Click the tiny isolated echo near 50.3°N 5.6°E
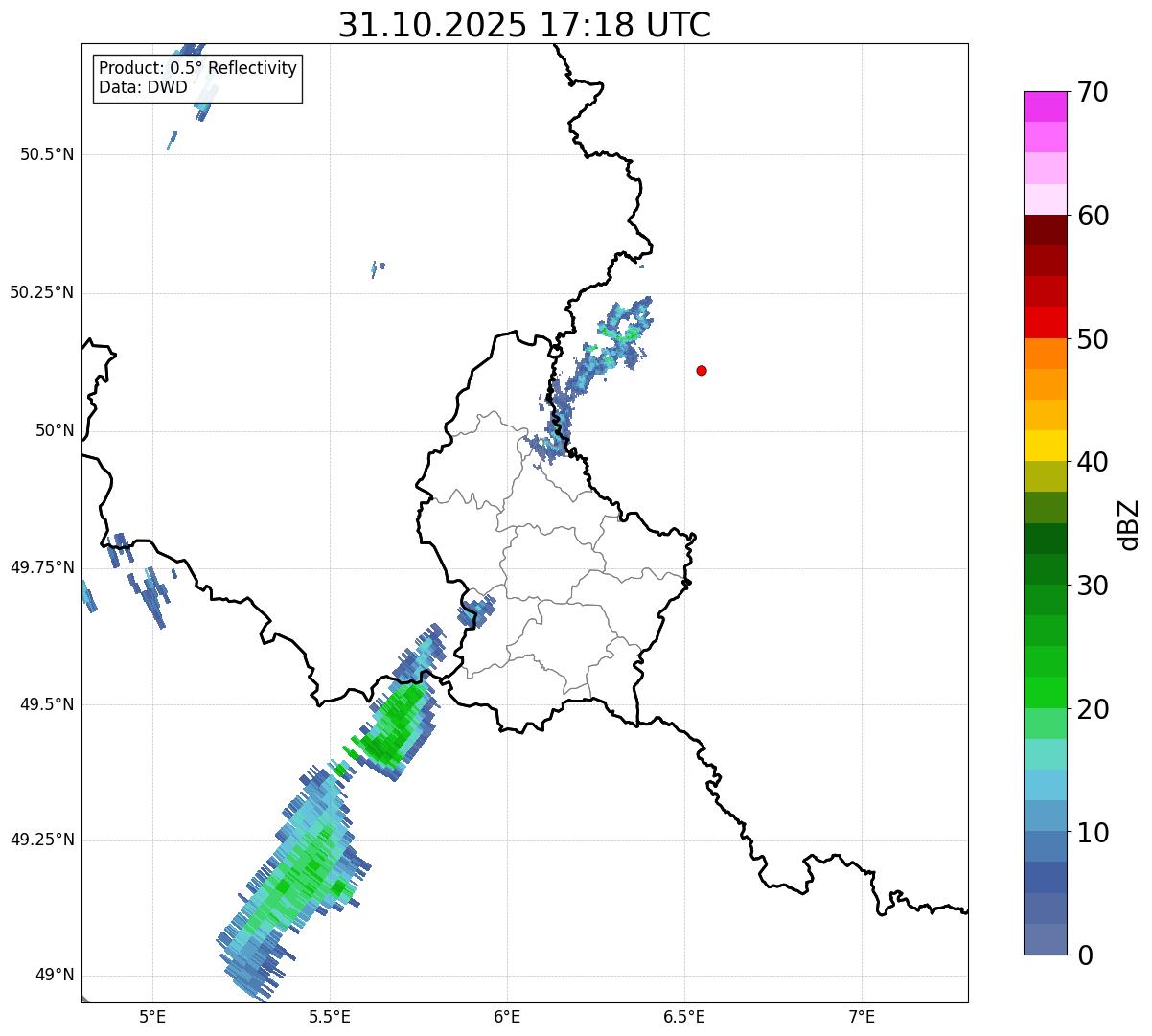The height and width of the screenshot is (1036, 1152). [378, 268]
